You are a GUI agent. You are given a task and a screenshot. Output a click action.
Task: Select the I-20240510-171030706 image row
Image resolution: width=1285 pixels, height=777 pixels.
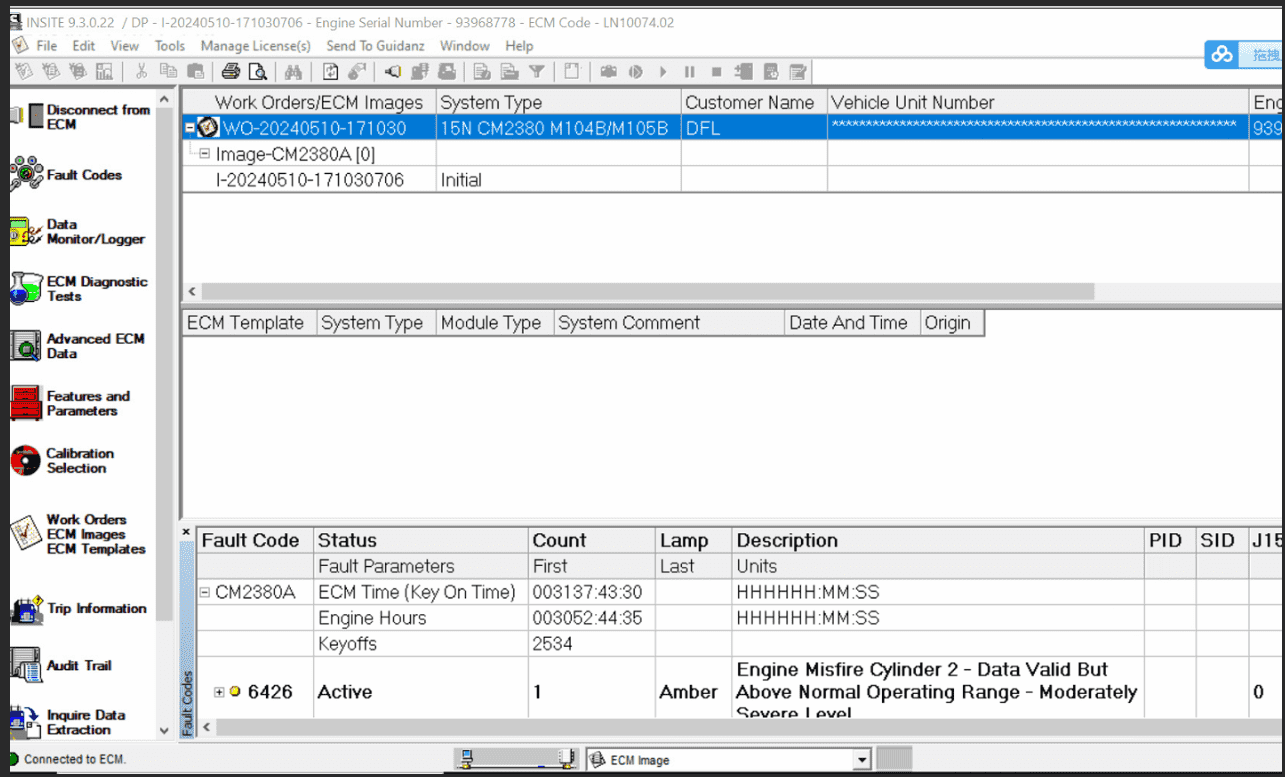(x=310, y=180)
